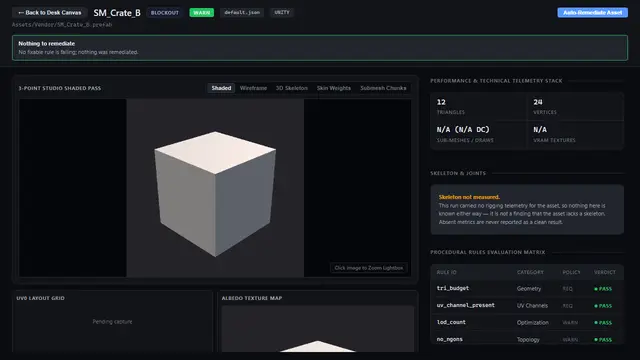
Task: Switch to the Wireframe view tab
Action: pos(253,88)
